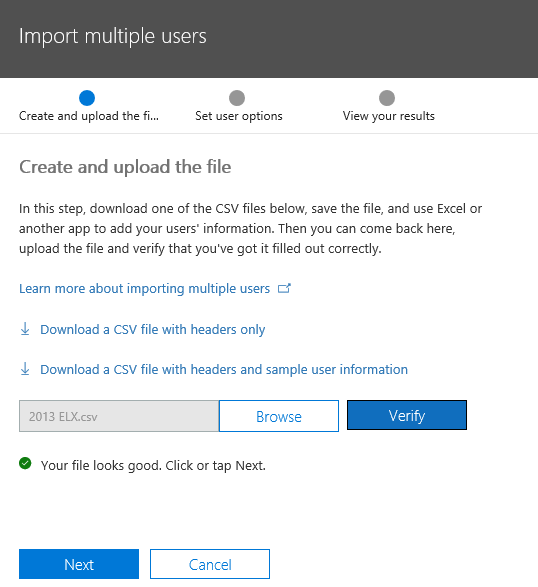This screenshot has height=587, width=538.
Task: Select the 'Create and upload the fi...' step label
Action: pos(89,116)
